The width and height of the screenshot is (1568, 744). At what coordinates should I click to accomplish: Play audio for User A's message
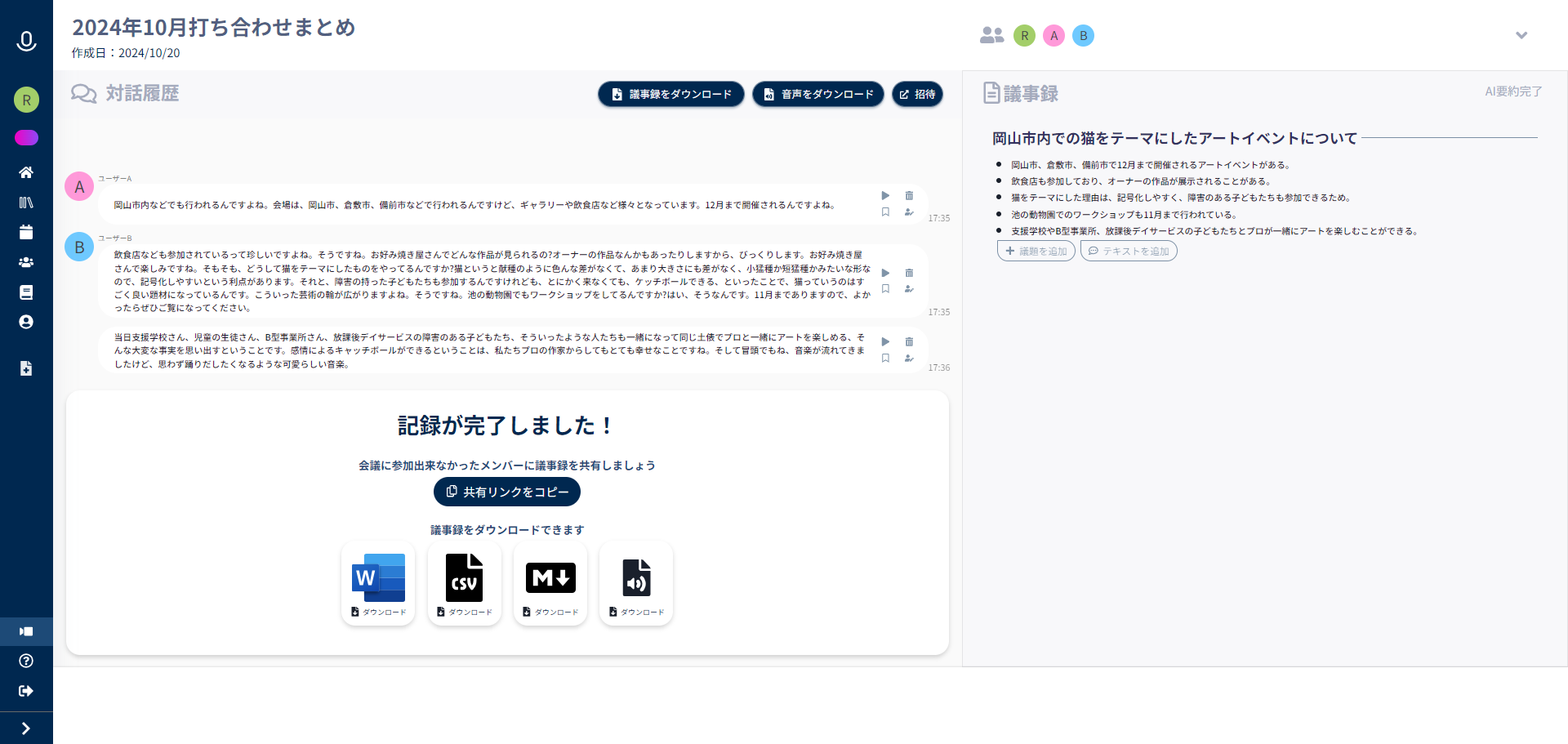coord(885,196)
